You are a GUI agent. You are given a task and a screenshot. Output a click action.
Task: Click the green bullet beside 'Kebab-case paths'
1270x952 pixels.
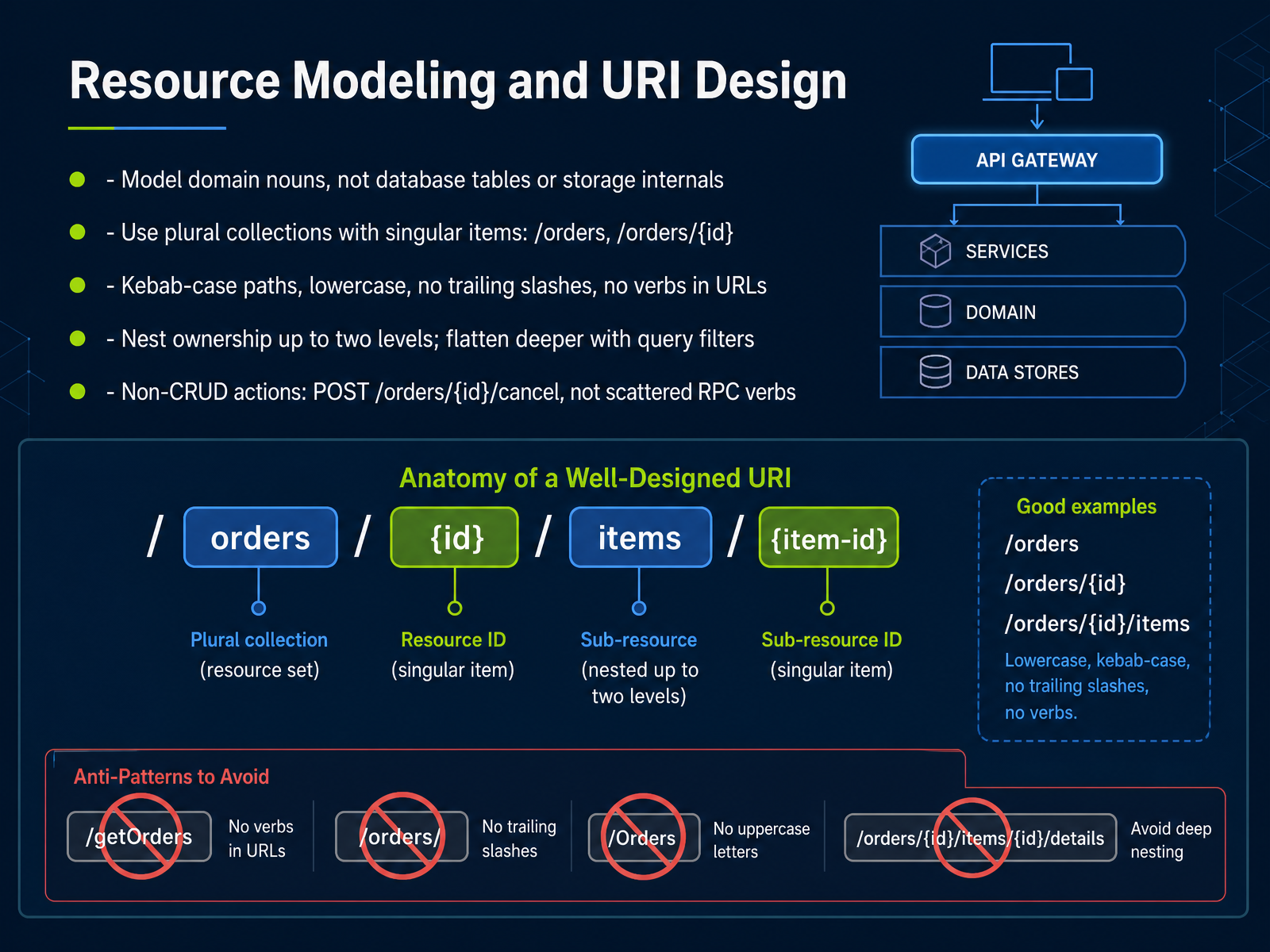(x=78, y=285)
